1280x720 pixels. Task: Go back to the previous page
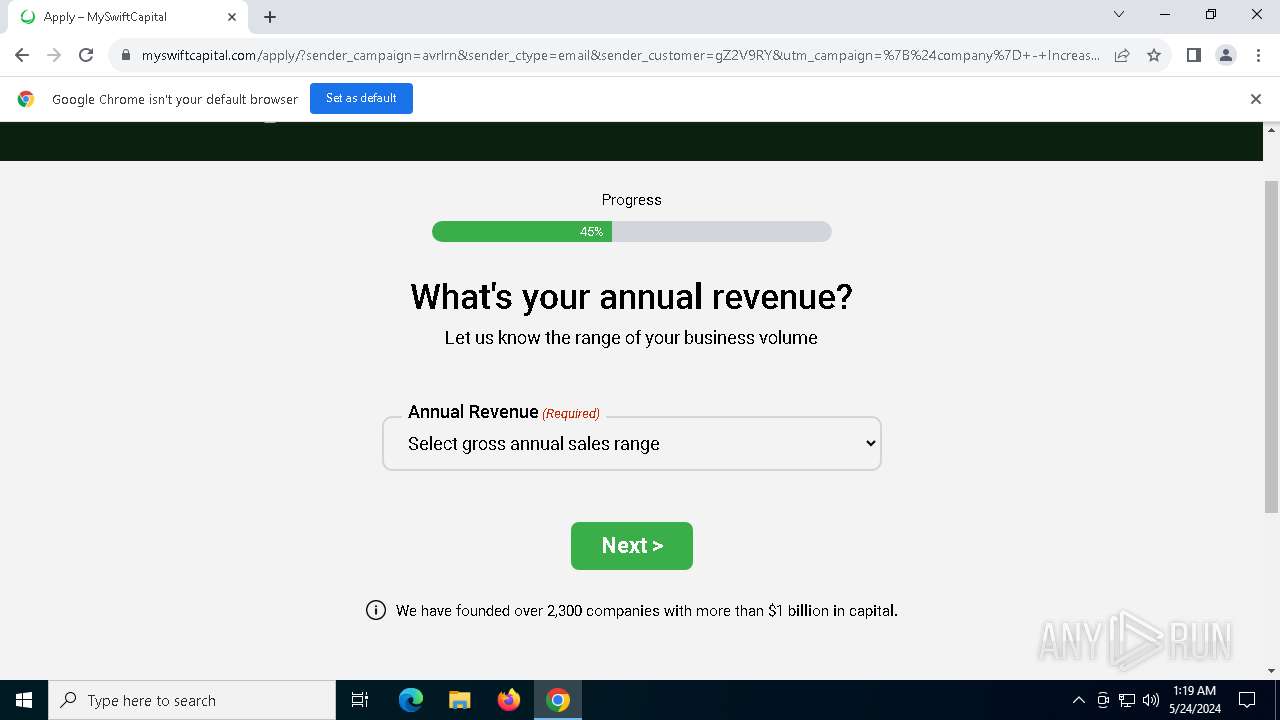click(22, 55)
